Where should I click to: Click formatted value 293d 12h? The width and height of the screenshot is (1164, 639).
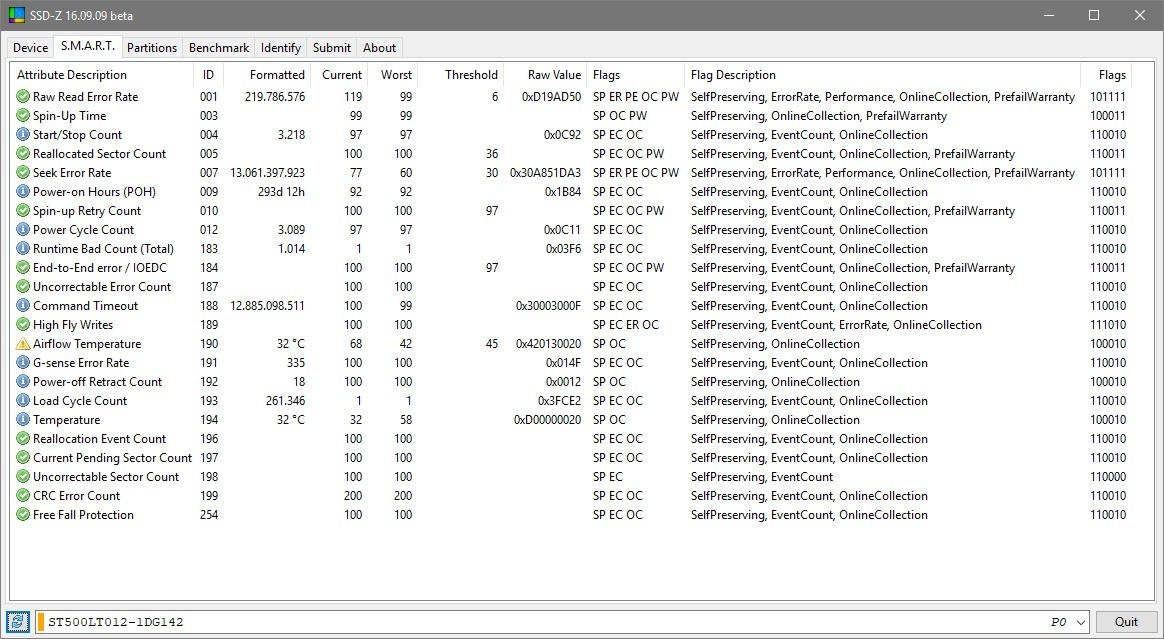tap(280, 191)
